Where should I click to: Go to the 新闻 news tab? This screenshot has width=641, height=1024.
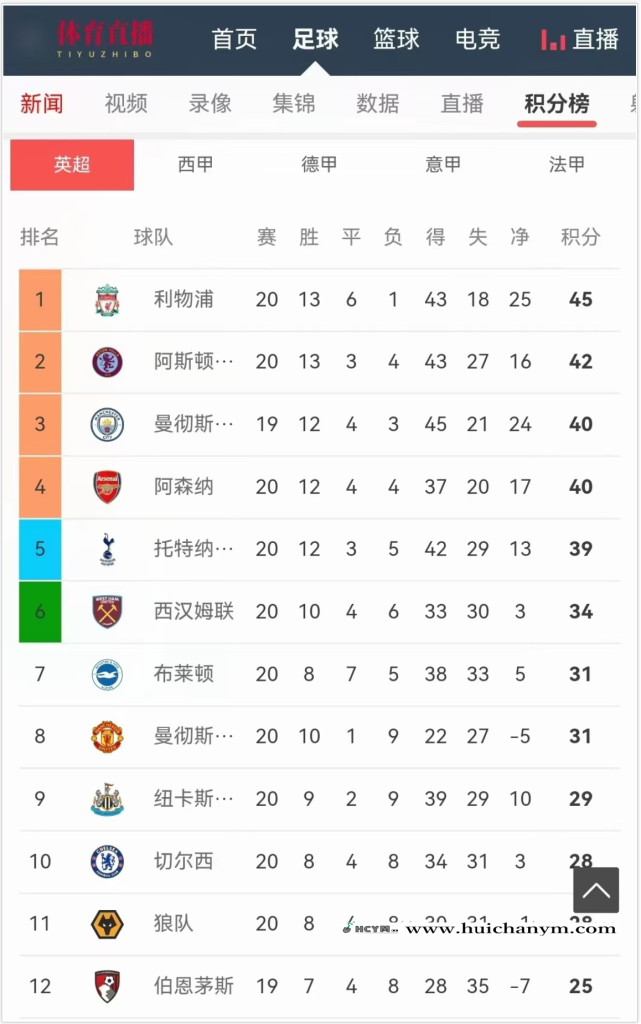(x=42, y=103)
